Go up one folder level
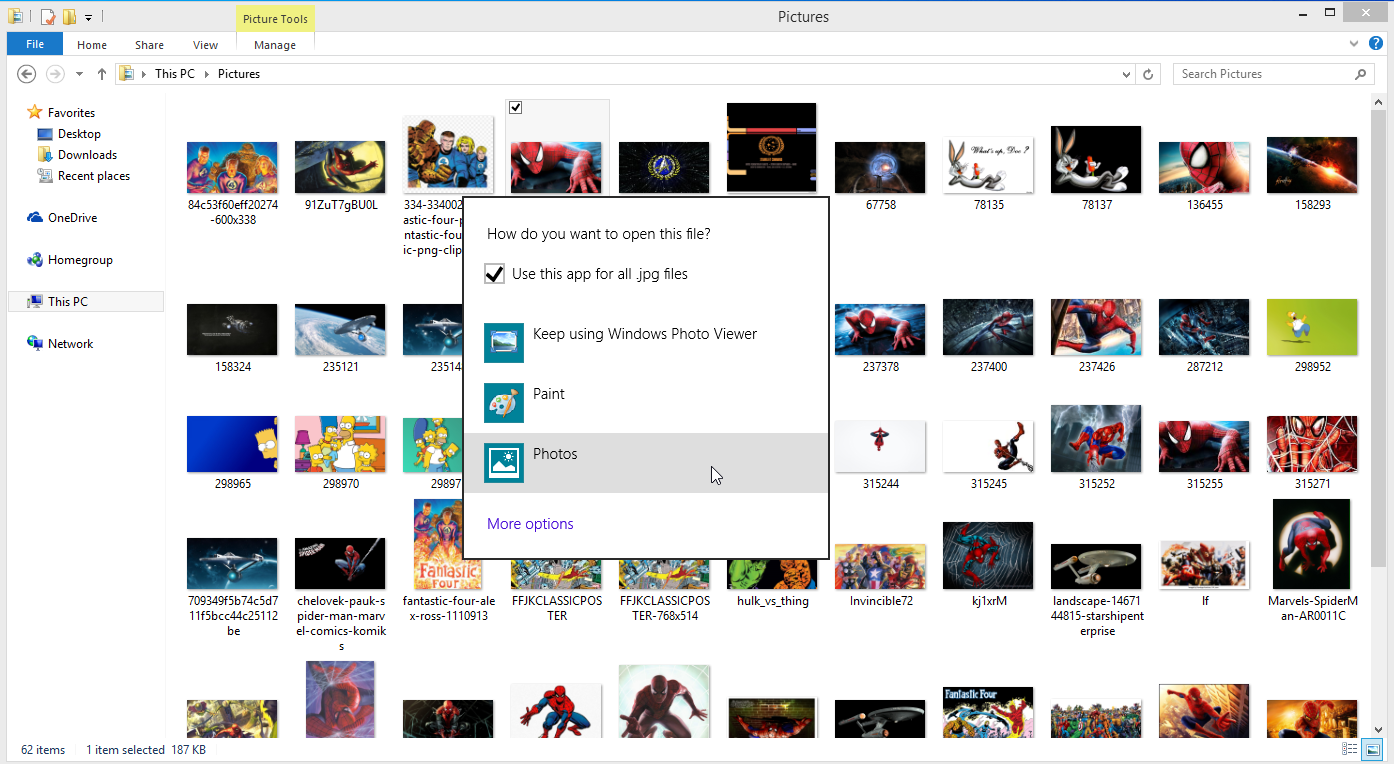Screen dimensions: 1394x764 pos(102,74)
